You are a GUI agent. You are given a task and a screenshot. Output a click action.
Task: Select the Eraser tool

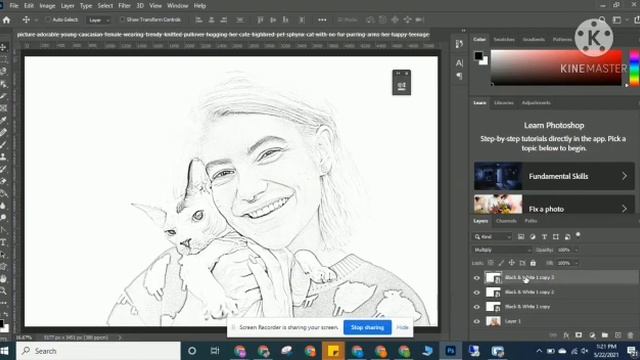pos(3,181)
